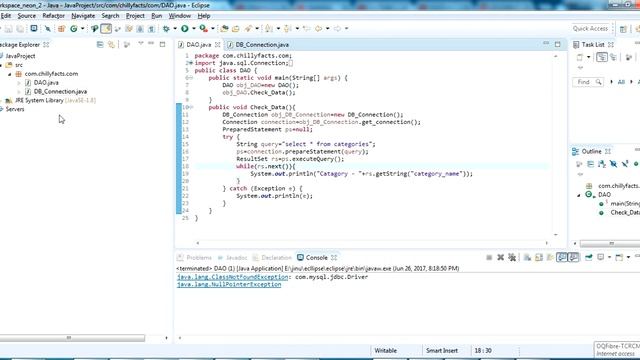Open New Java Package toolbar icon

coord(62,29)
